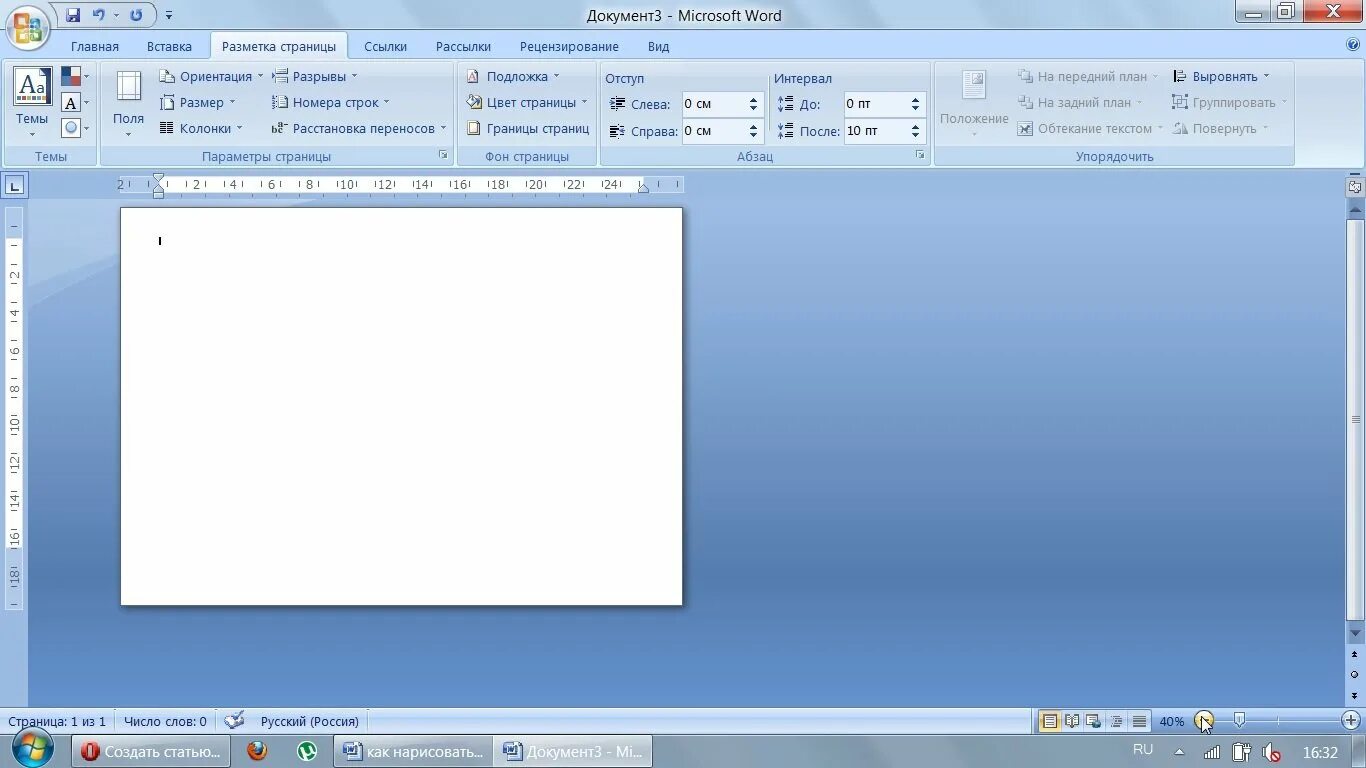Screen dimensions: 1366x768
Task: Click the blue Word help question icon
Action: coord(1353,45)
